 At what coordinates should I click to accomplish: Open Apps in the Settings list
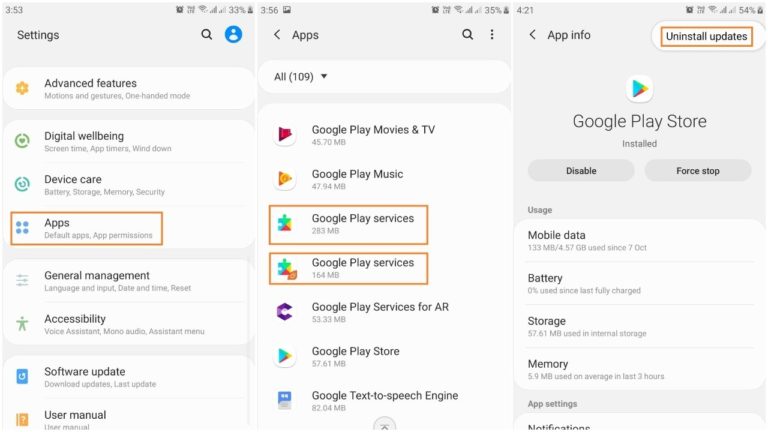coord(86,228)
